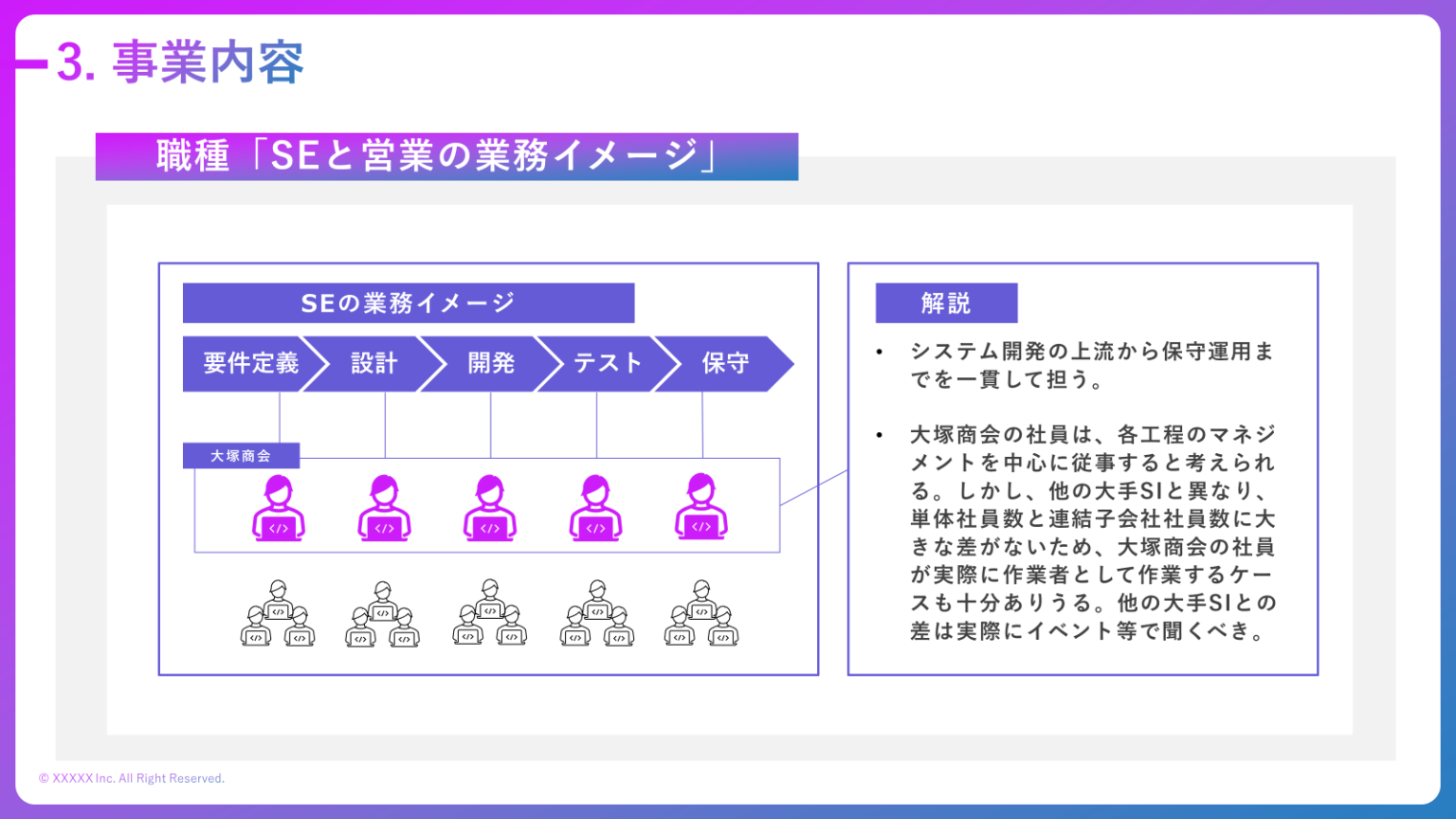Toggle the 大塚商会 label tag
This screenshot has width=1456, height=819.
tap(241, 455)
